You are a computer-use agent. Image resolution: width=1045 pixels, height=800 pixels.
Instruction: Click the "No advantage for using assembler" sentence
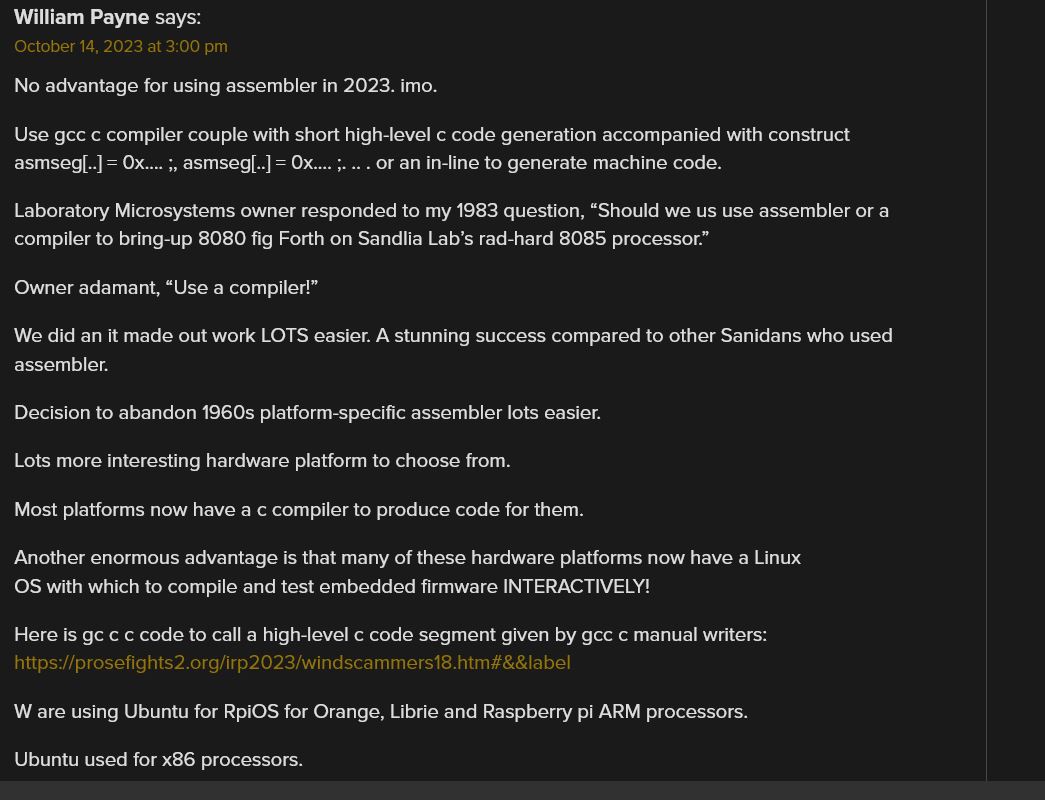[x=225, y=86]
